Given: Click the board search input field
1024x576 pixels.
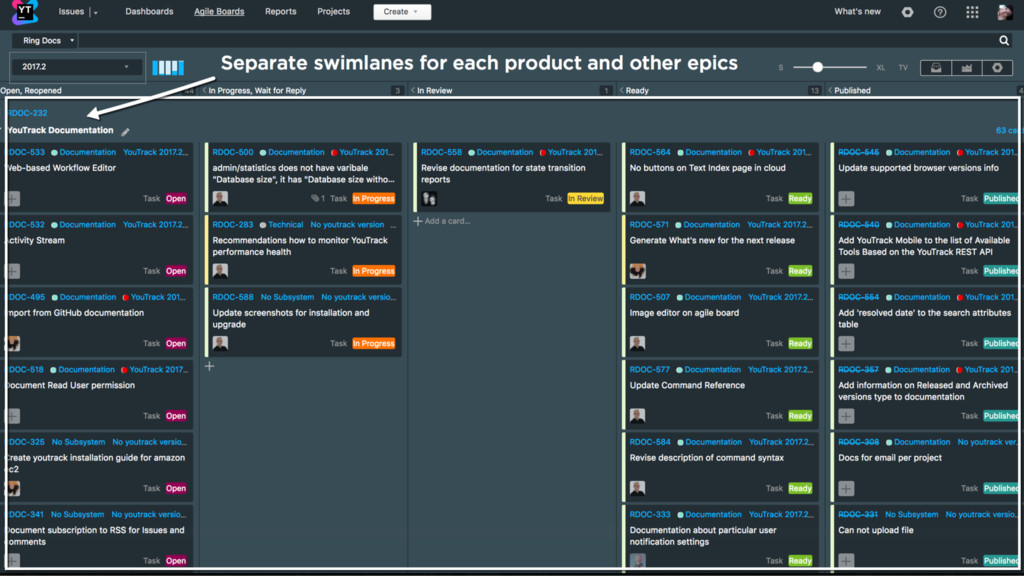Looking at the screenshot, I should coord(537,40).
